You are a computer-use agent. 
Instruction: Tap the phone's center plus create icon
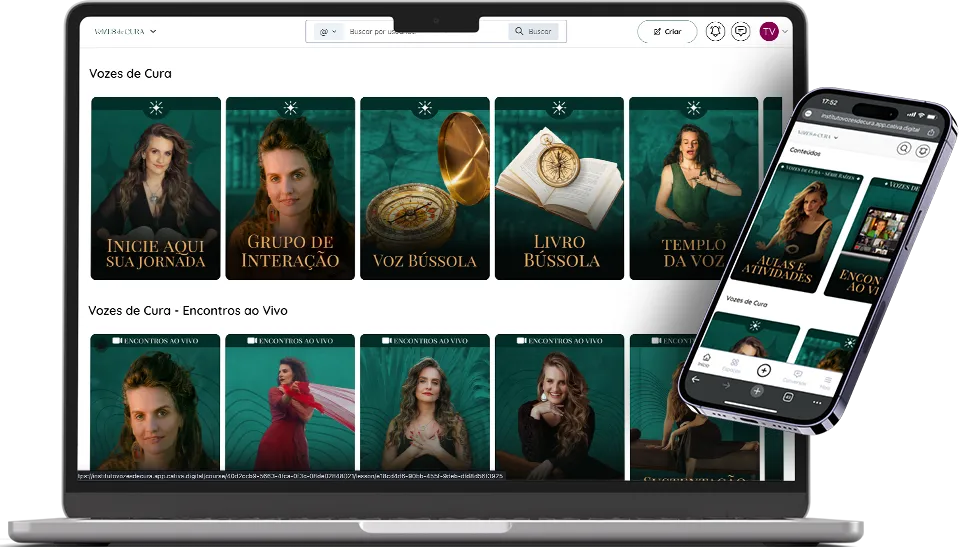coord(764,371)
